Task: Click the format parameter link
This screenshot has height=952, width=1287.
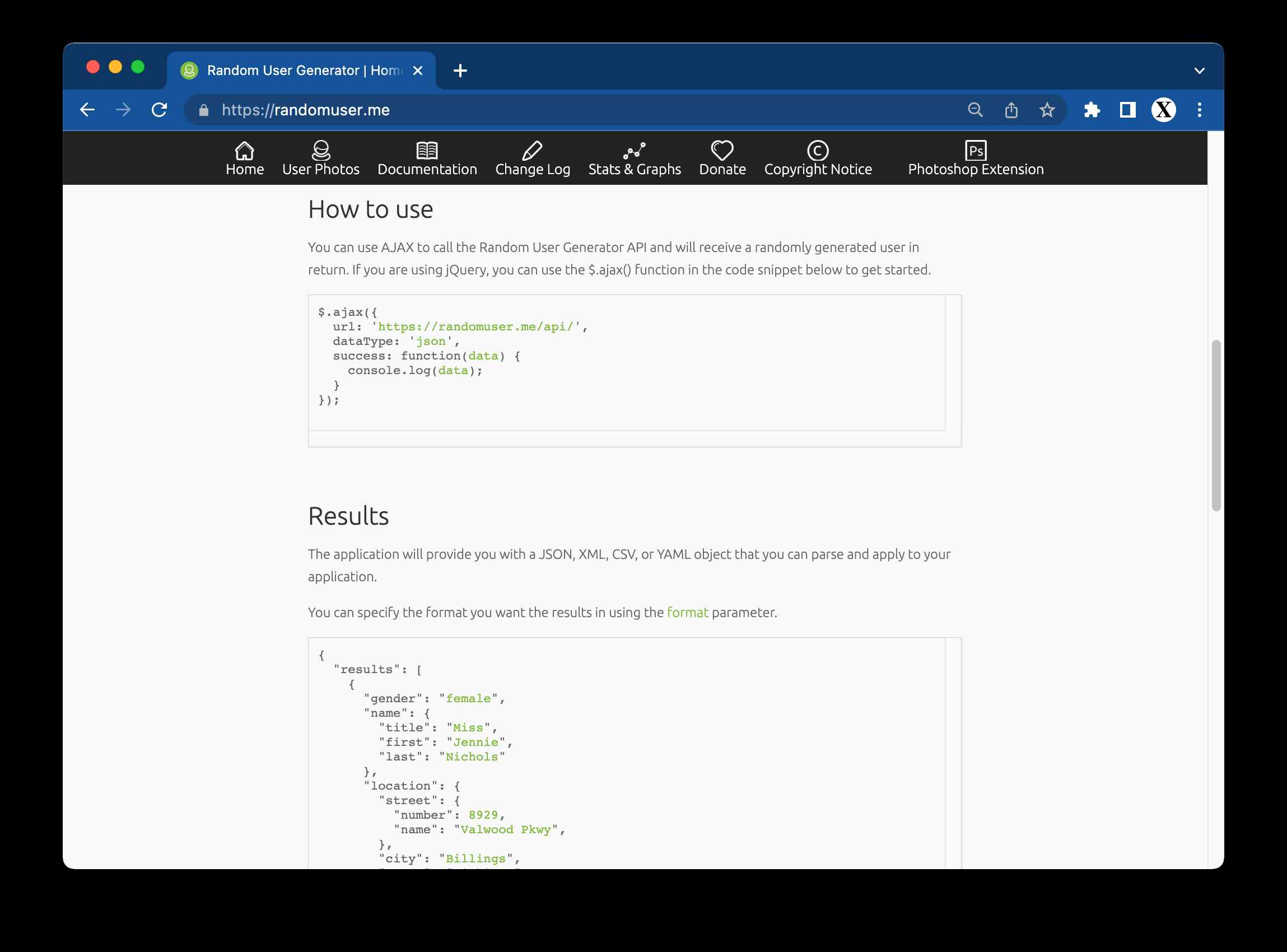Action: 687,613
